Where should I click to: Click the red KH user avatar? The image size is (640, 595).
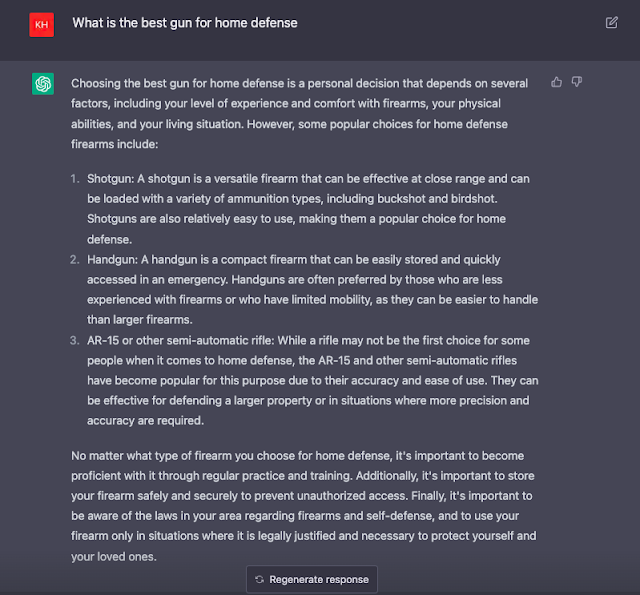point(41,24)
